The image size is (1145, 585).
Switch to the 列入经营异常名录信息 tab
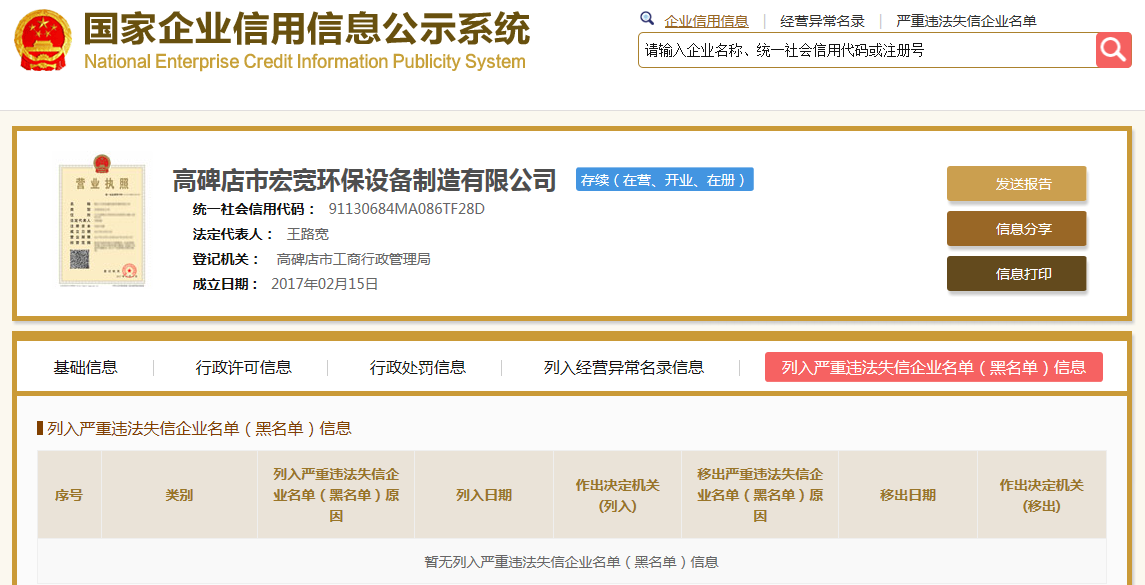click(624, 367)
